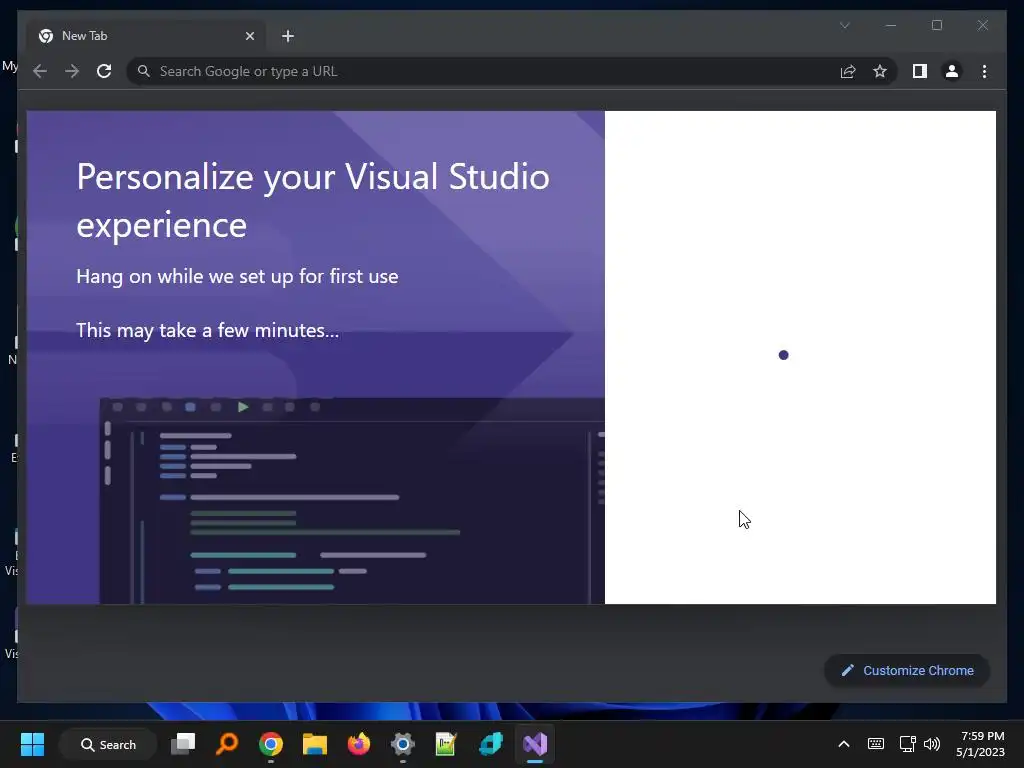Viewport: 1024px width, 768px height.
Task: Maximize the Chrome window
Action: [937, 25]
